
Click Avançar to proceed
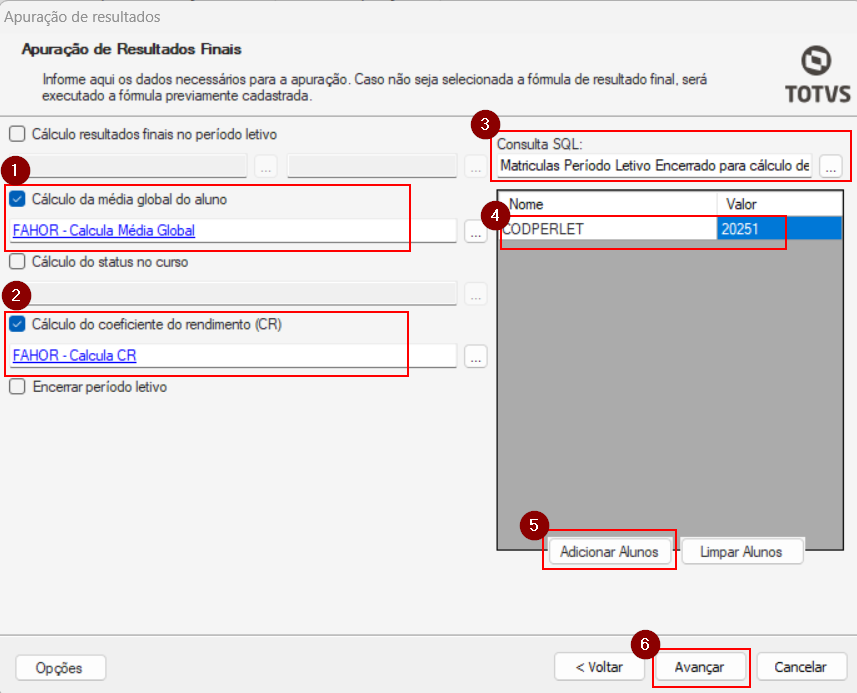click(699, 667)
